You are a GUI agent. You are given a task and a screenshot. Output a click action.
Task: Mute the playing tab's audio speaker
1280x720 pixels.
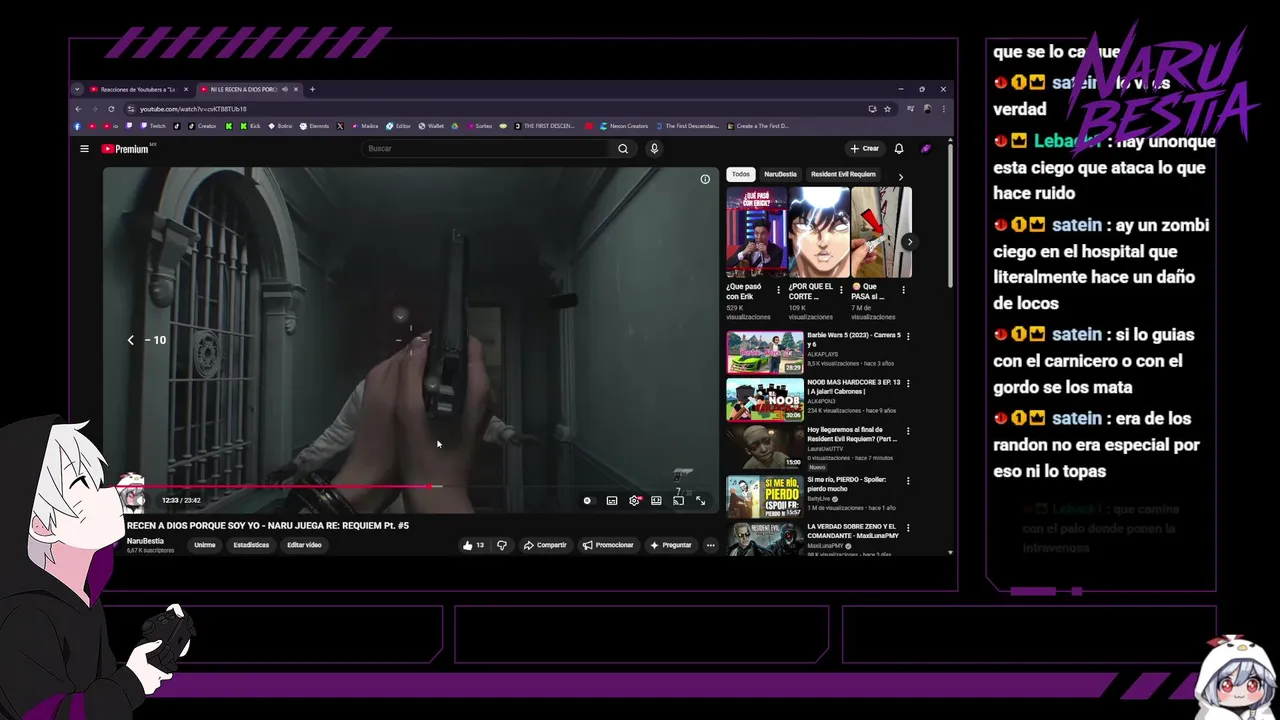pyautogui.click(x=285, y=89)
